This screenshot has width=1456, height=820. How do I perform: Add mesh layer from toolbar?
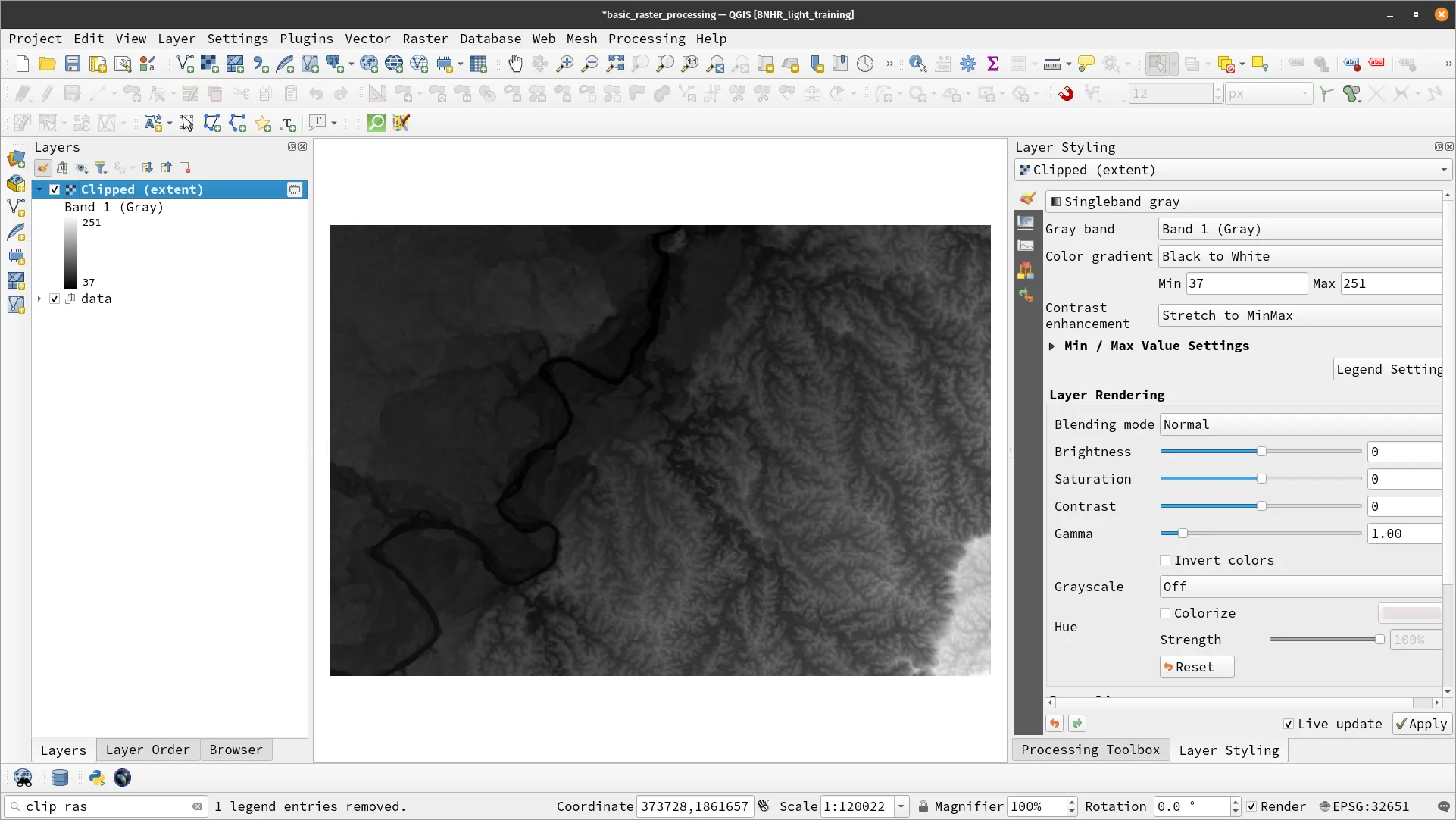point(235,64)
